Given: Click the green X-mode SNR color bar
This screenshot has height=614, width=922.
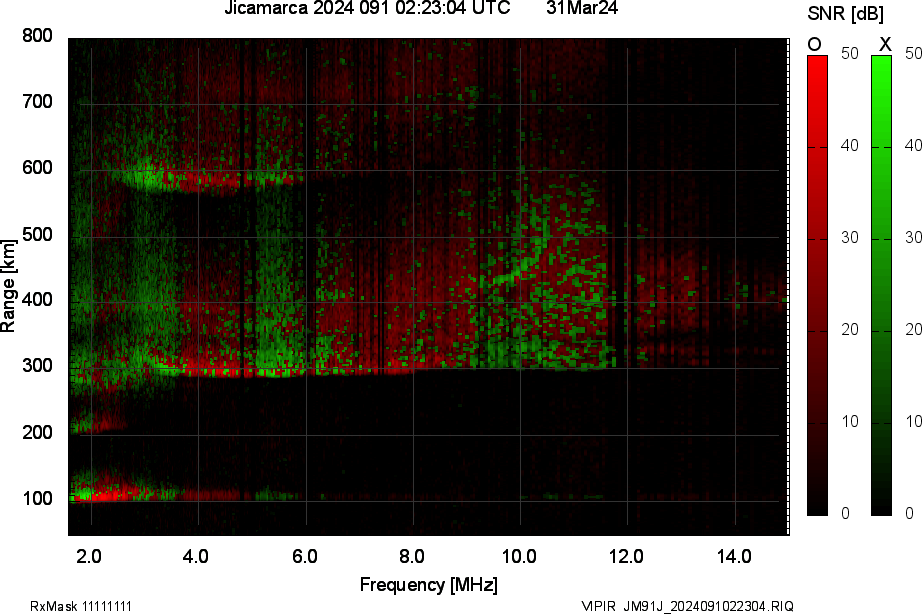Looking at the screenshot, I should pos(881,285).
